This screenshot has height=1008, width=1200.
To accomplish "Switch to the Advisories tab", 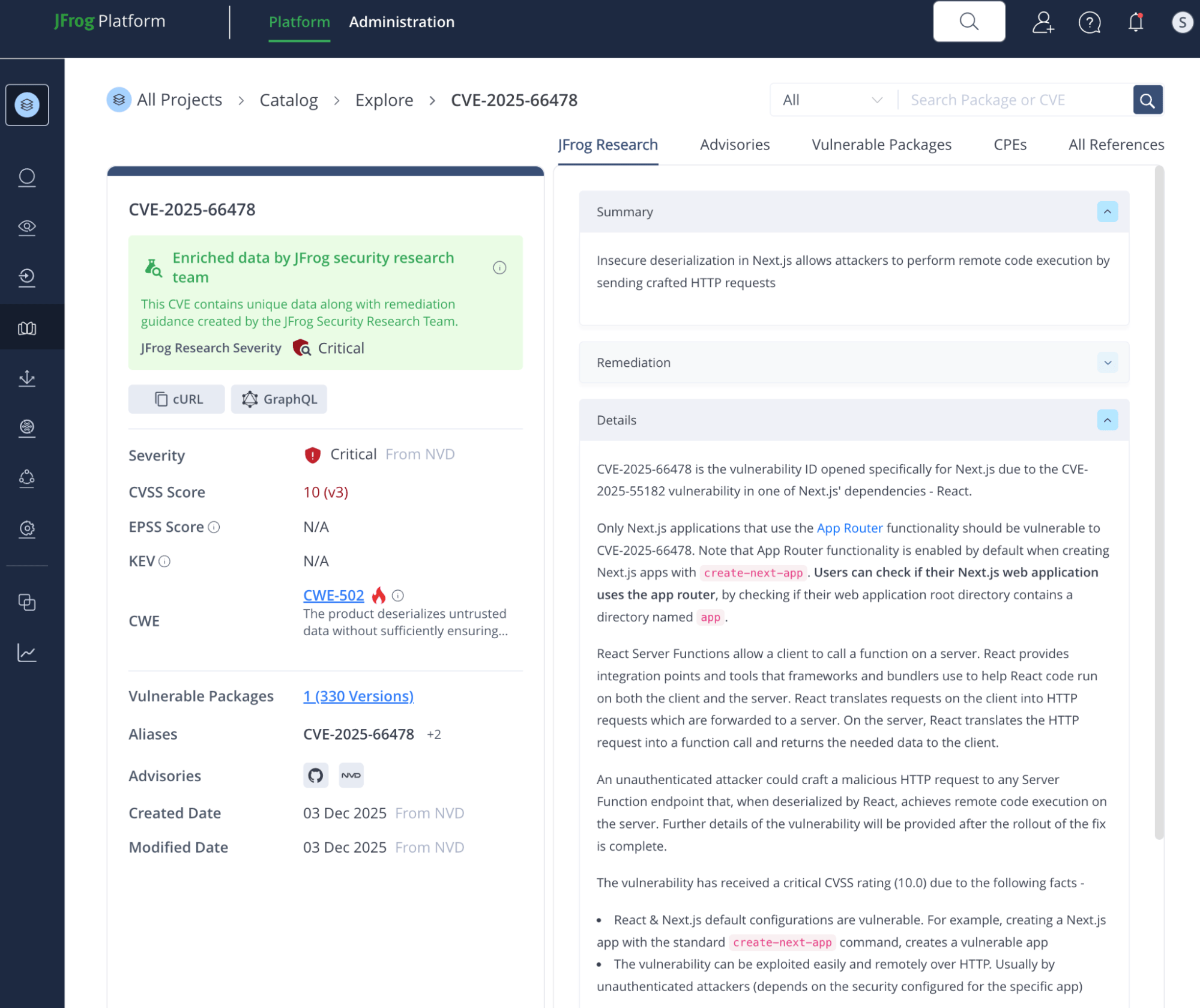I will click(x=734, y=144).
